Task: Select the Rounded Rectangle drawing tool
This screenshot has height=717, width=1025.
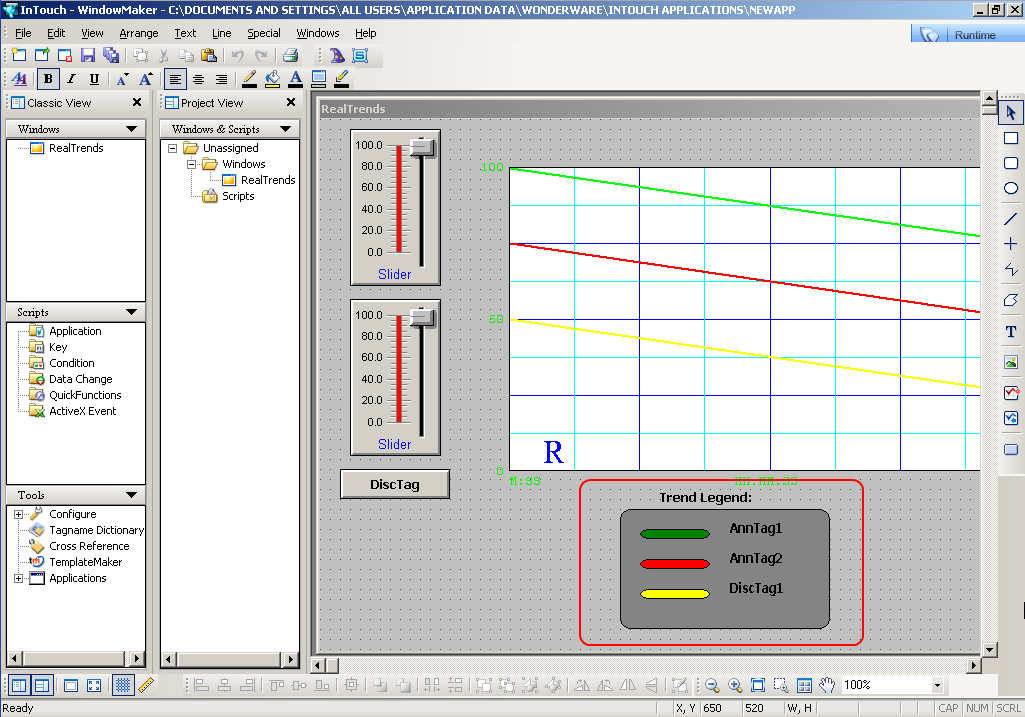Action: pyautogui.click(x=1011, y=163)
